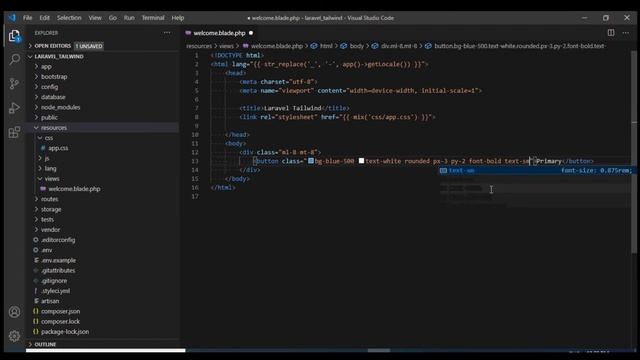
Task: Open the Help menu
Action: tap(178, 18)
